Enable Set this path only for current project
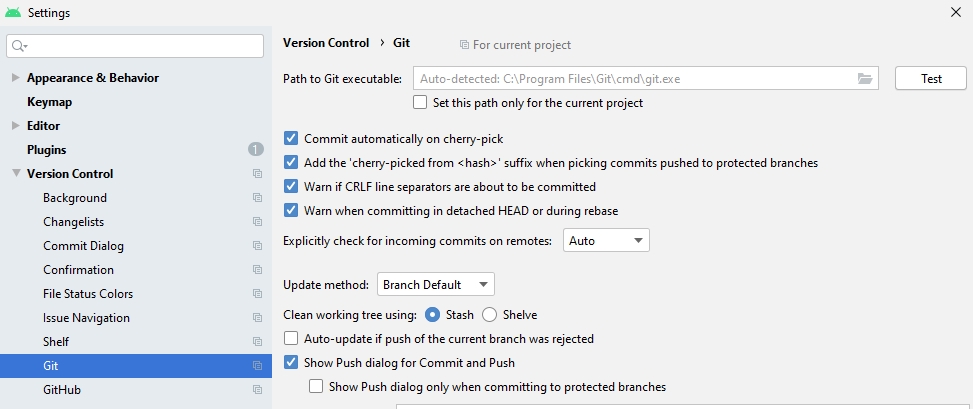Viewport: 973px width, 409px height. coord(420,102)
